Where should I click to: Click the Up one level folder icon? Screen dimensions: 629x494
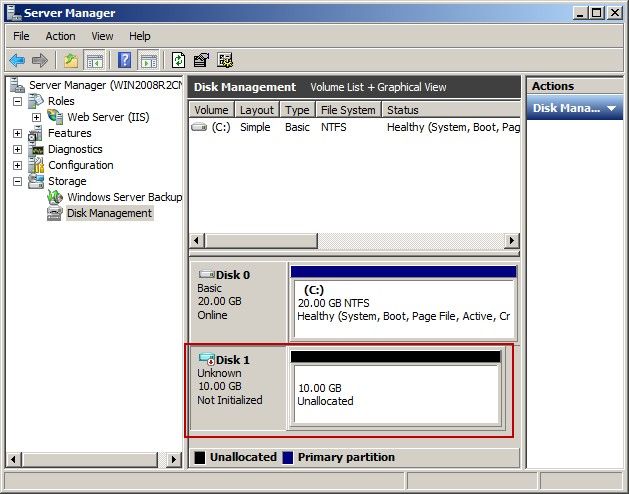(x=71, y=61)
